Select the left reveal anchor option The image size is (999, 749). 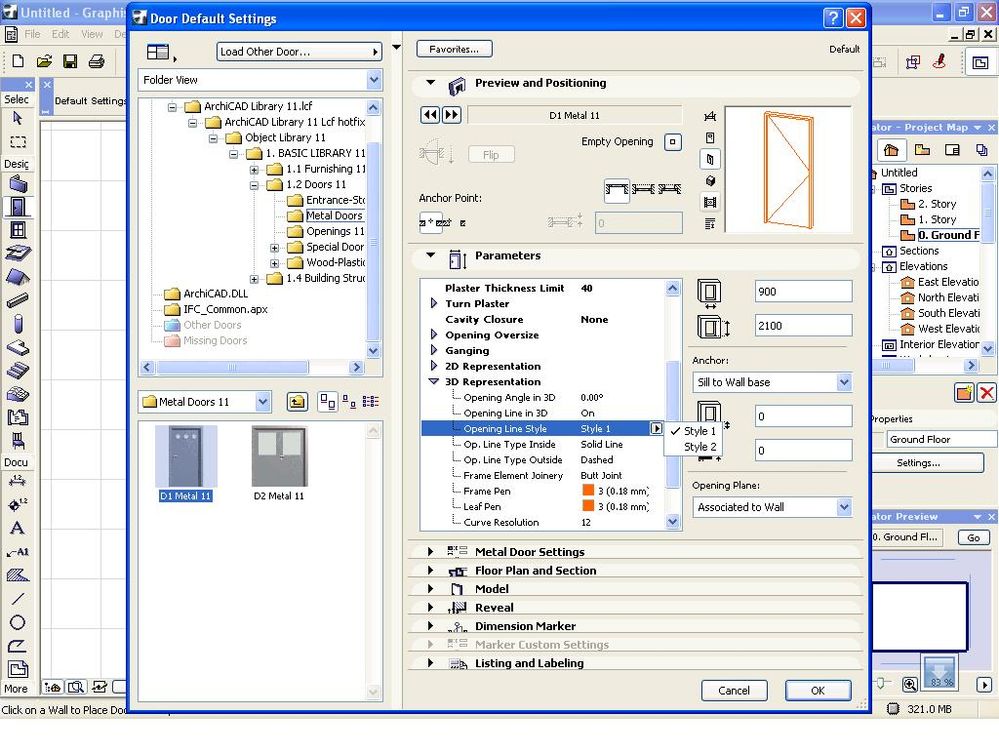pyautogui.click(x=617, y=189)
